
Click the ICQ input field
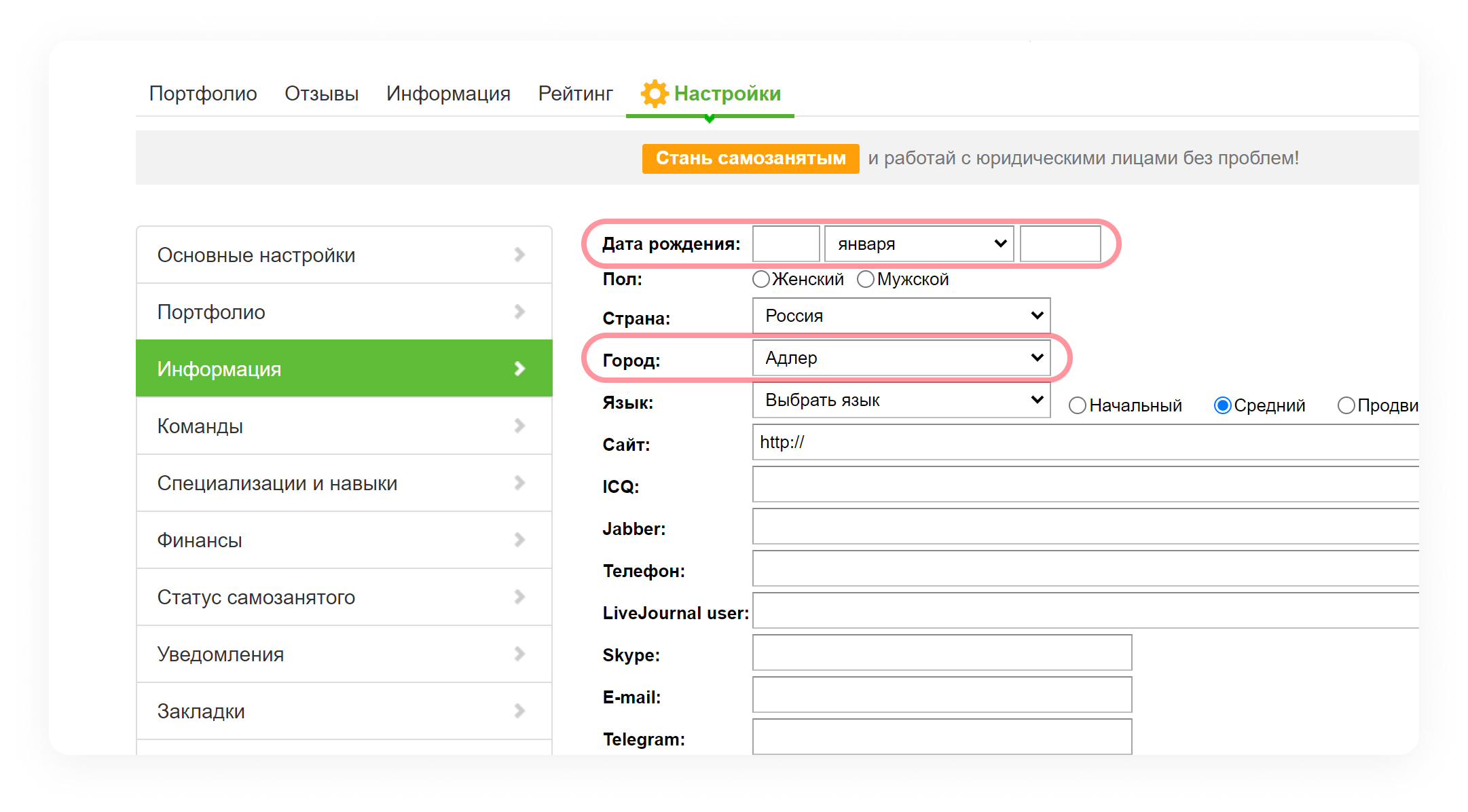(1086, 484)
